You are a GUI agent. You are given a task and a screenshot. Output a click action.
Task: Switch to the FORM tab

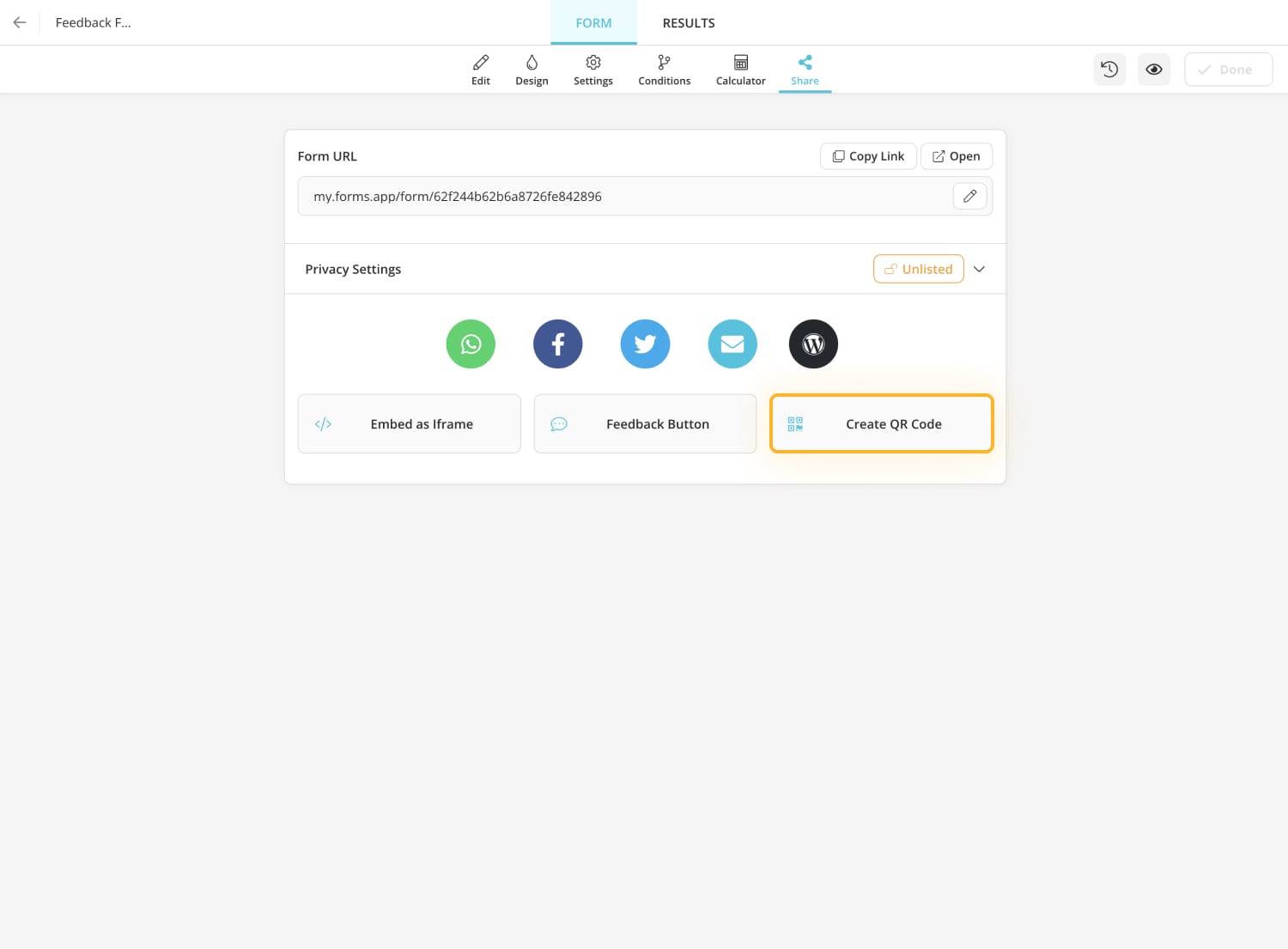593,22
